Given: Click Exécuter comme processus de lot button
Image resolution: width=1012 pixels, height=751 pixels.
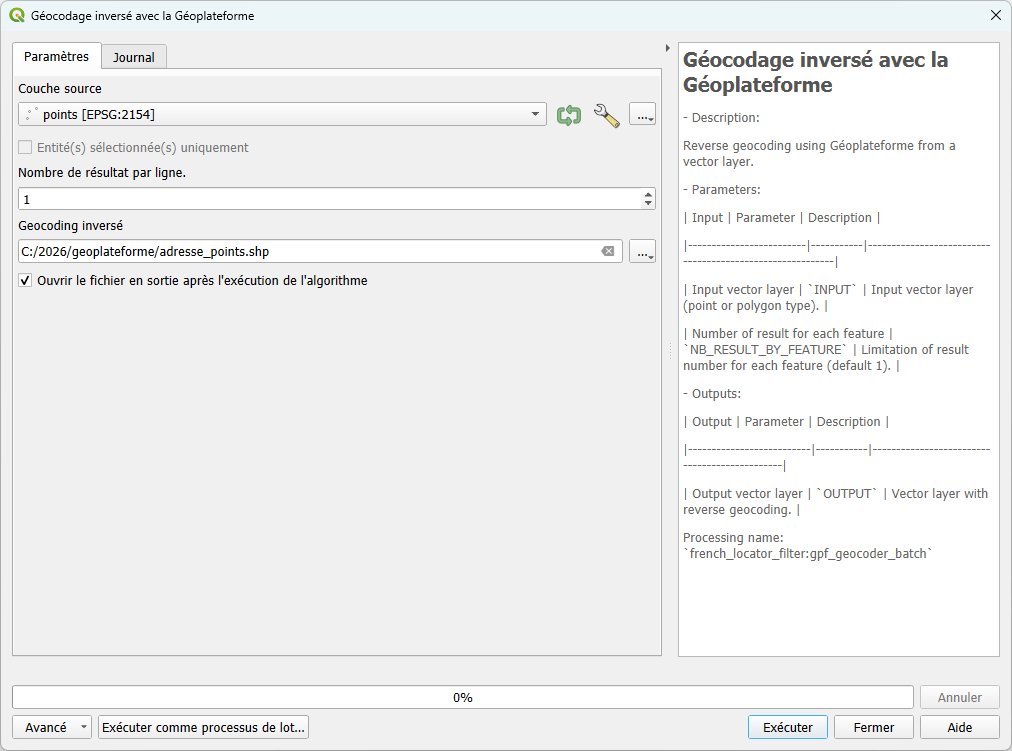Looking at the screenshot, I should coord(203,727).
